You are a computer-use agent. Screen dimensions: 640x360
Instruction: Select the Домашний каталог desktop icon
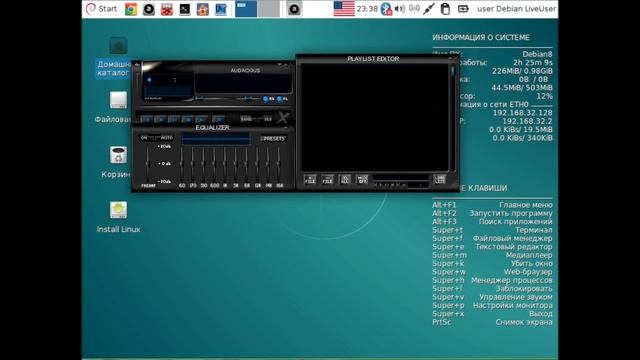(x=116, y=57)
